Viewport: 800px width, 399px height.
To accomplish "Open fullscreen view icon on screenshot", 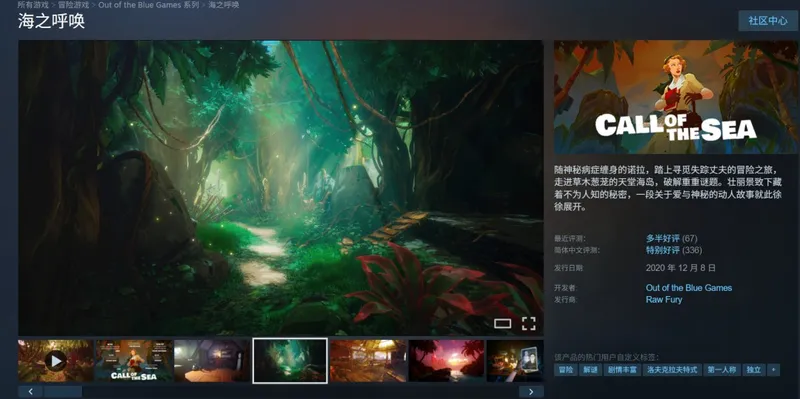I will click(529, 323).
